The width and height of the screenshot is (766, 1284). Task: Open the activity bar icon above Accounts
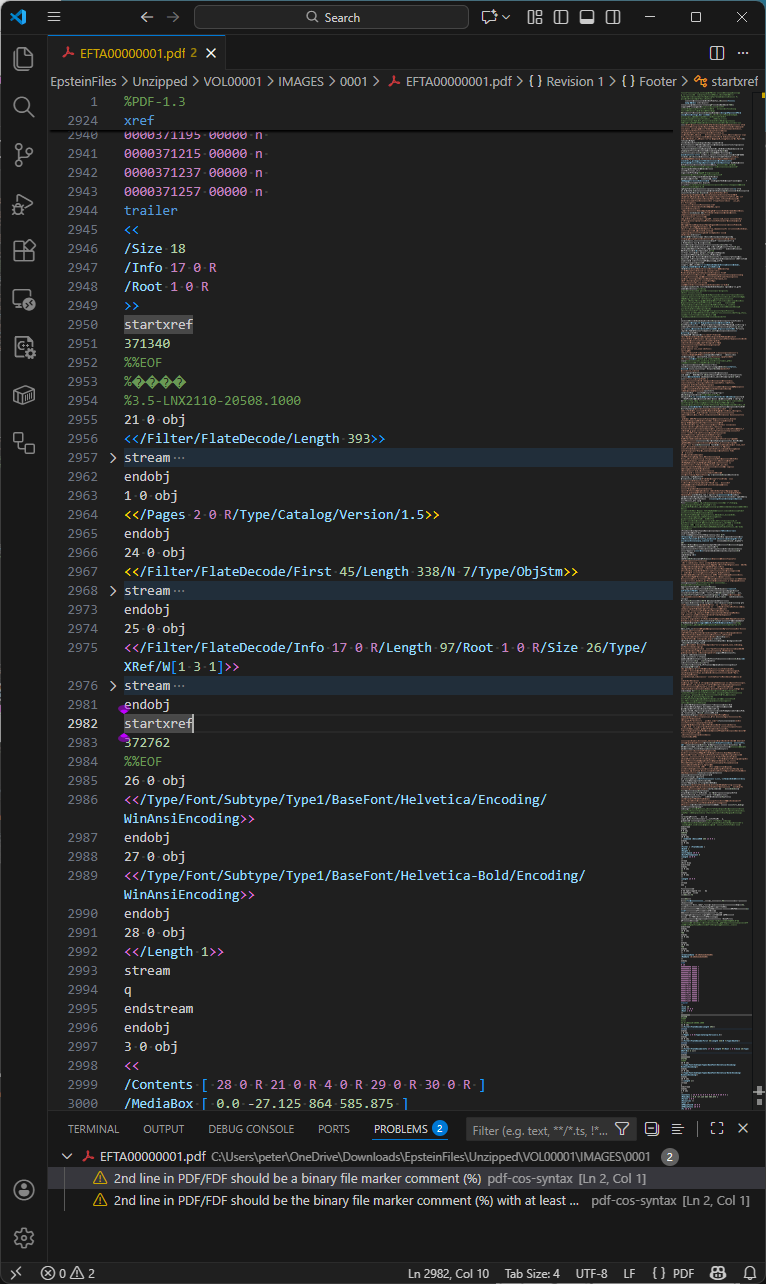(24, 442)
